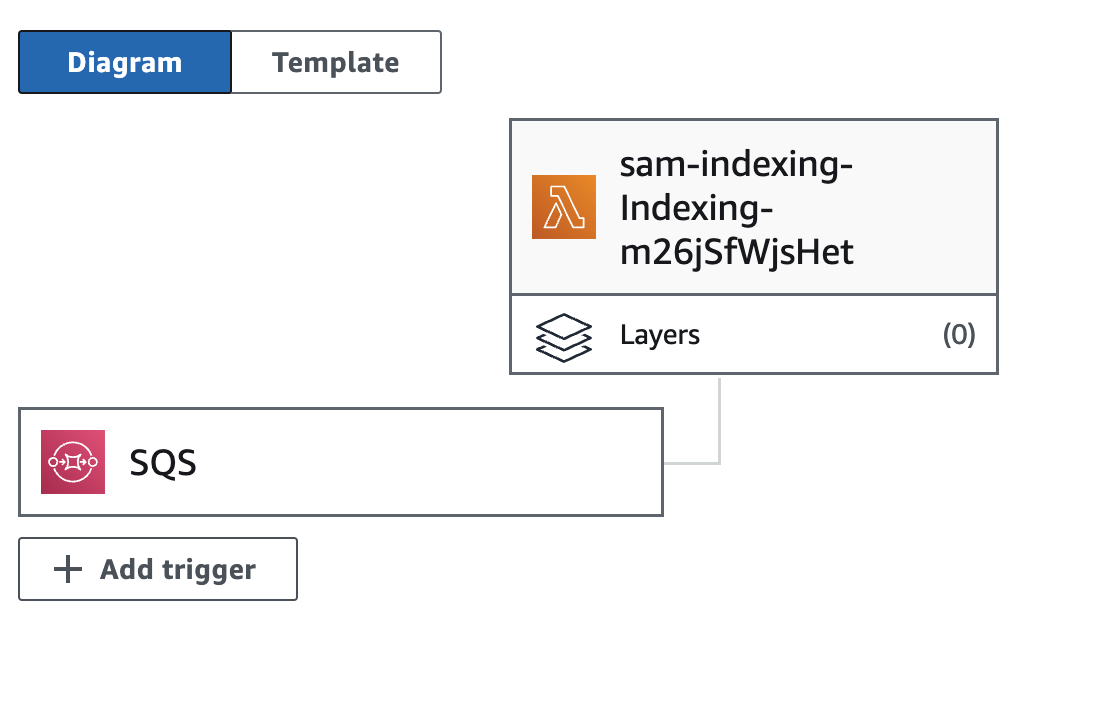Click the plus icon in Add trigger
1110x706 pixels.
point(68,569)
